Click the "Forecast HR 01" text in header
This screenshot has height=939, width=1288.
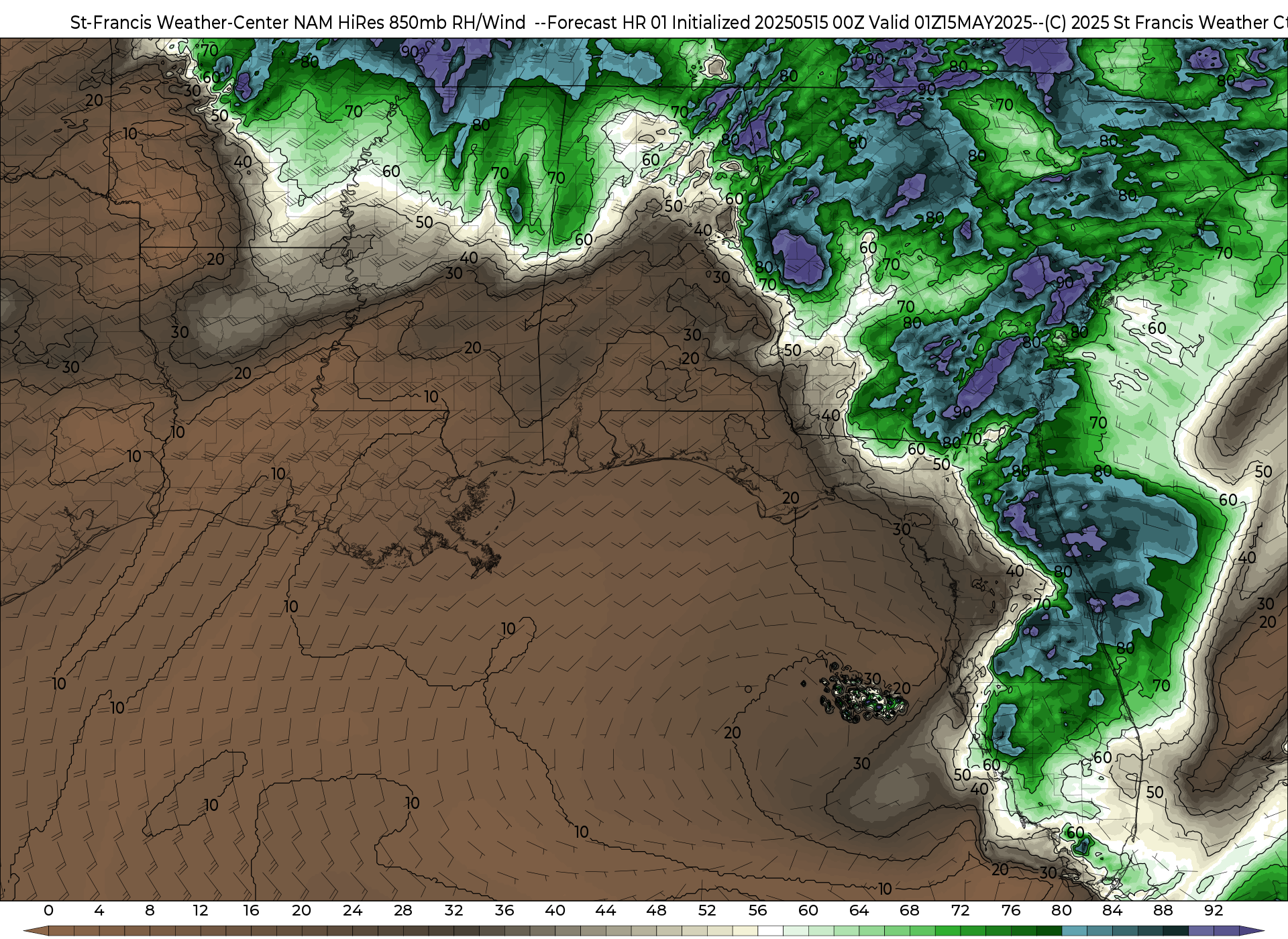point(607,23)
